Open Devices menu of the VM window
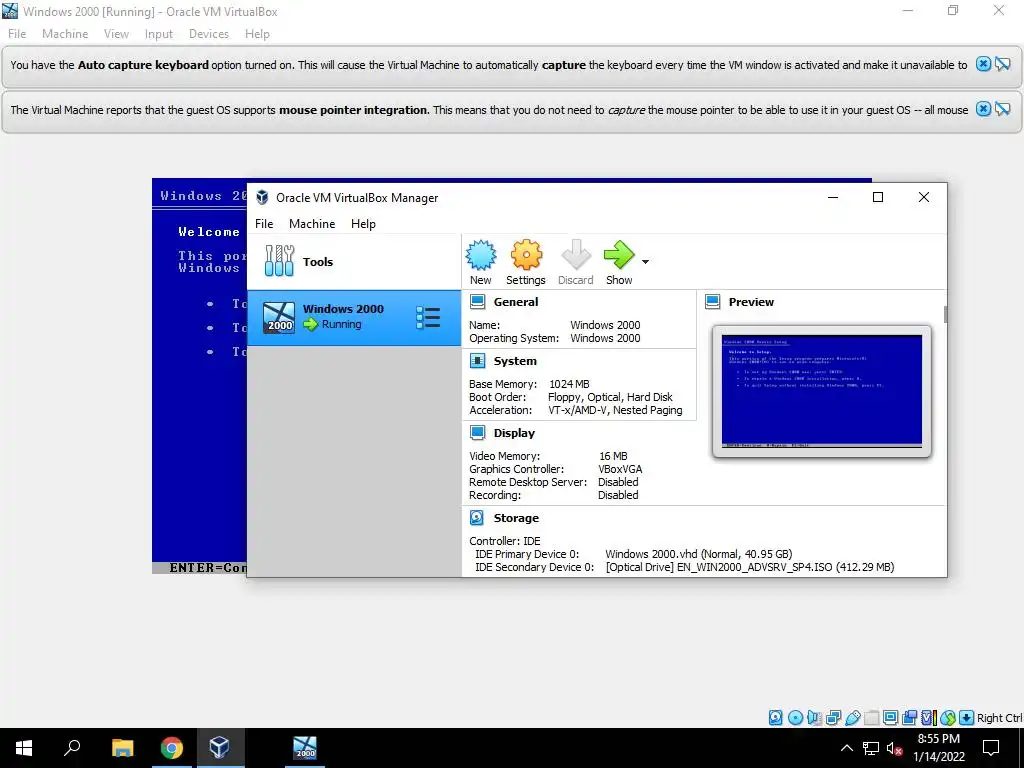This screenshot has width=1024, height=768. point(208,34)
